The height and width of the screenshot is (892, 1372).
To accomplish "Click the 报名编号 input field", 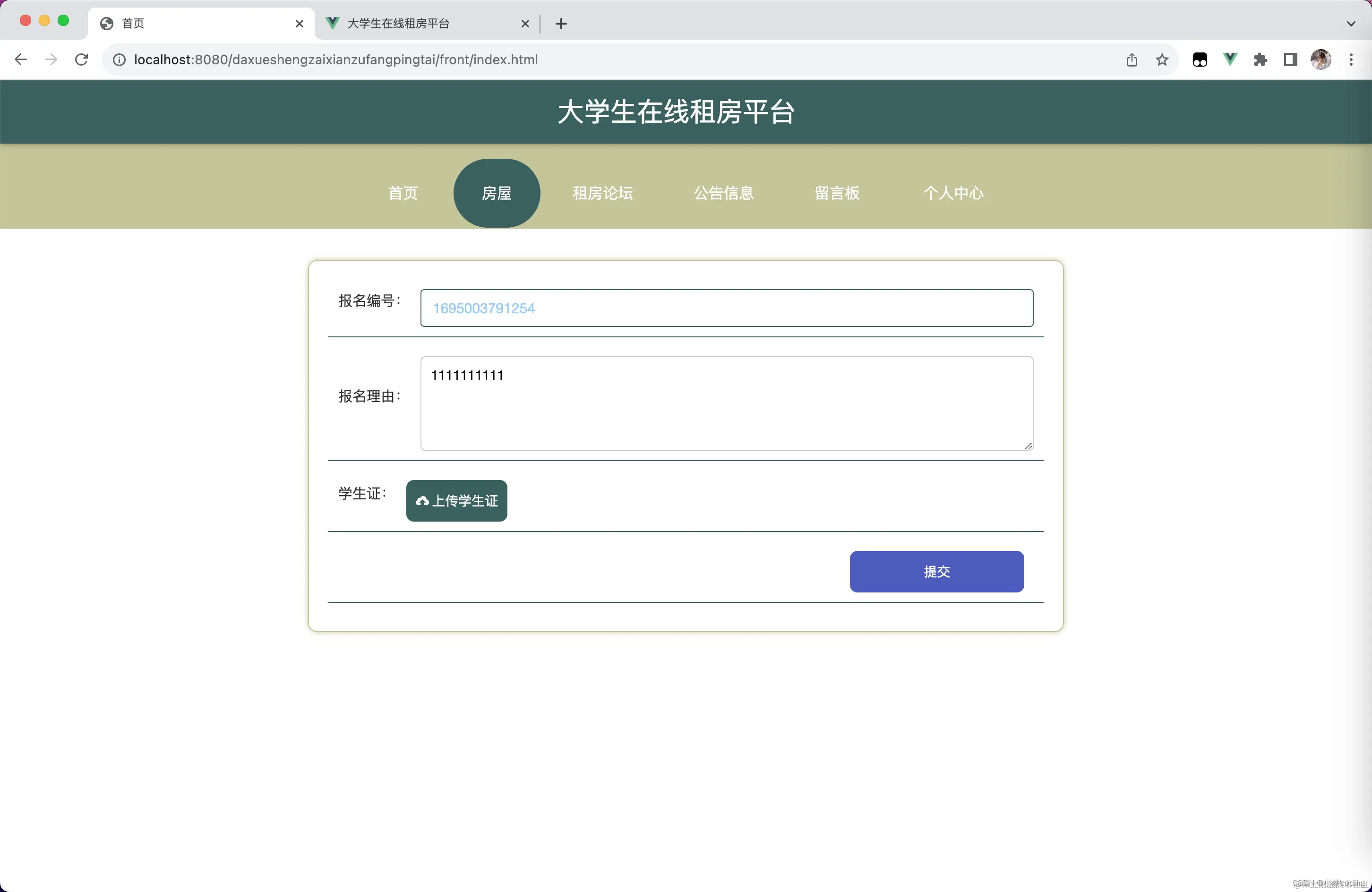I will (x=726, y=308).
